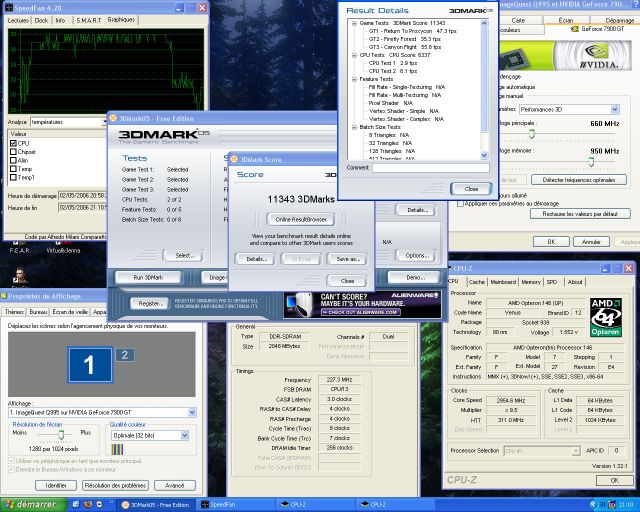Enable the Alim checkbox in SpeedFan

pyautogui.click(x=13, y=160)
